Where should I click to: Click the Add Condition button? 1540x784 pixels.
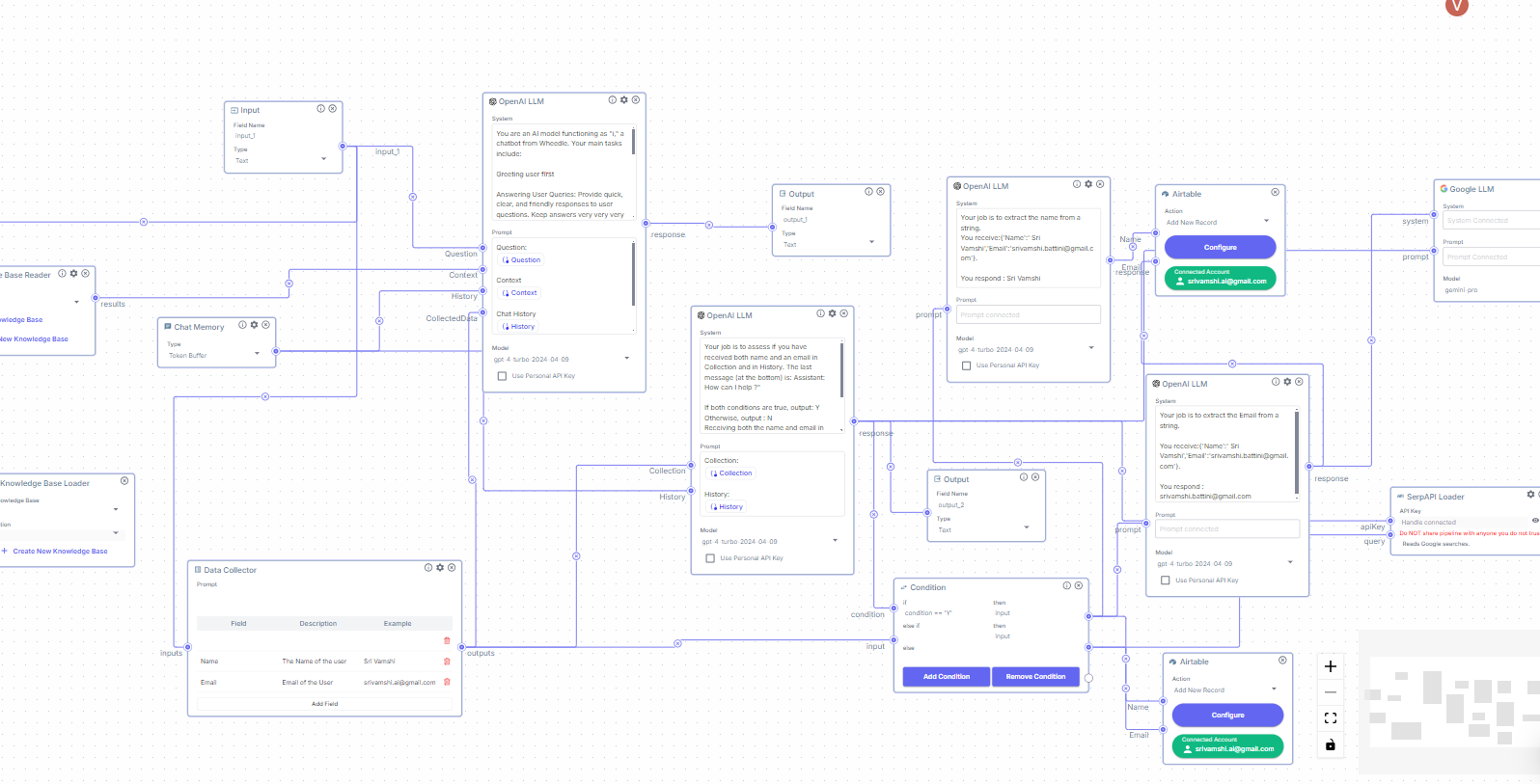947,676
